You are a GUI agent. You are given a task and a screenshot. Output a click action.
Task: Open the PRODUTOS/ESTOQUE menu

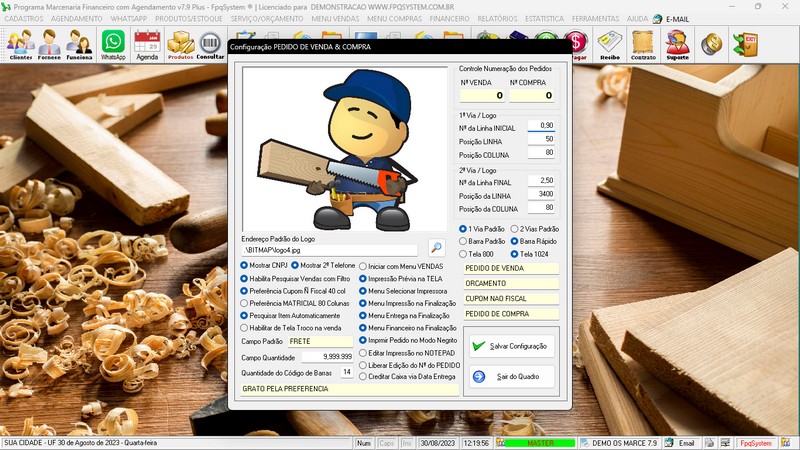click(x=189, y=19)
